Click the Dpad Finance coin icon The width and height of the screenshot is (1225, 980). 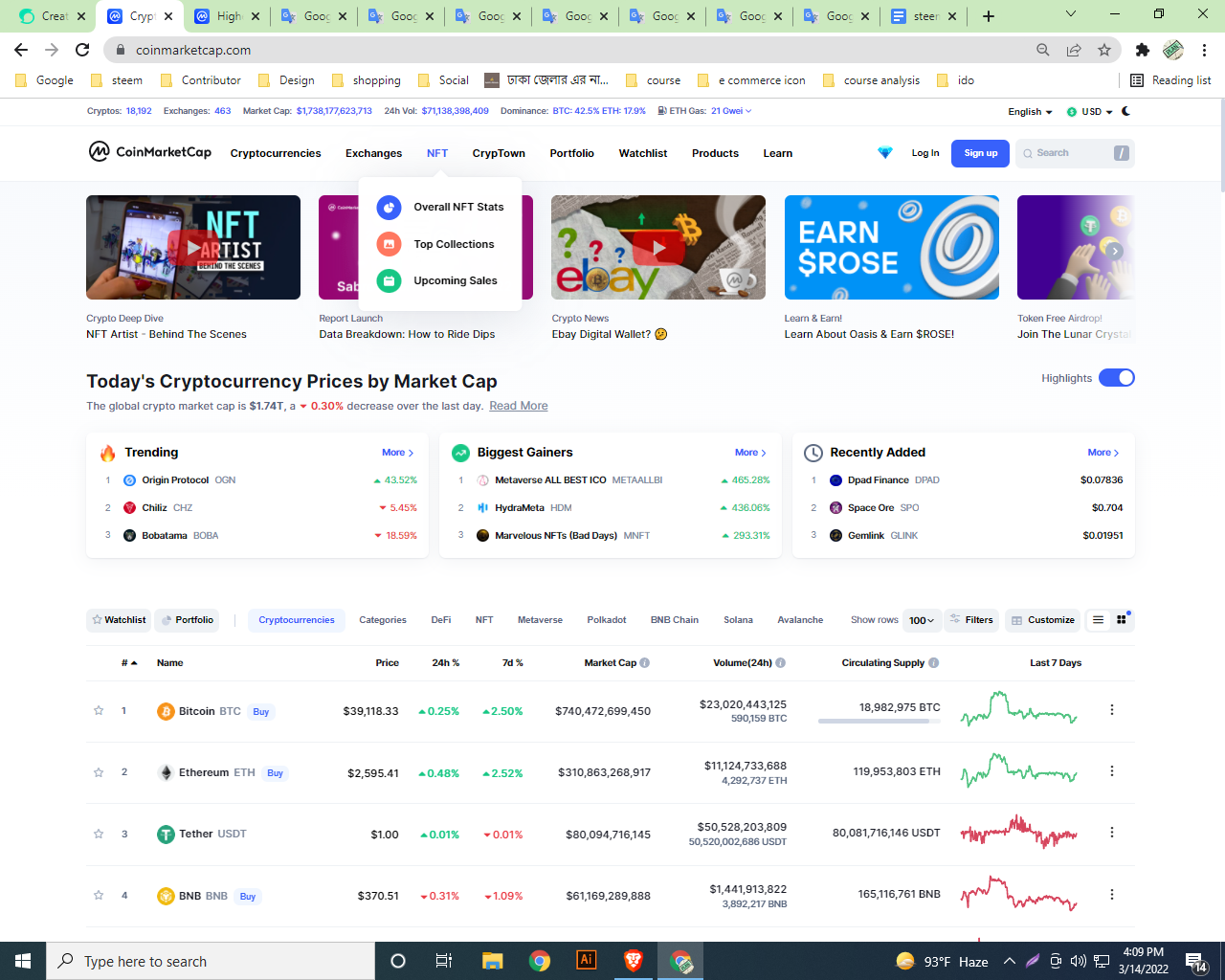(835, 480)
